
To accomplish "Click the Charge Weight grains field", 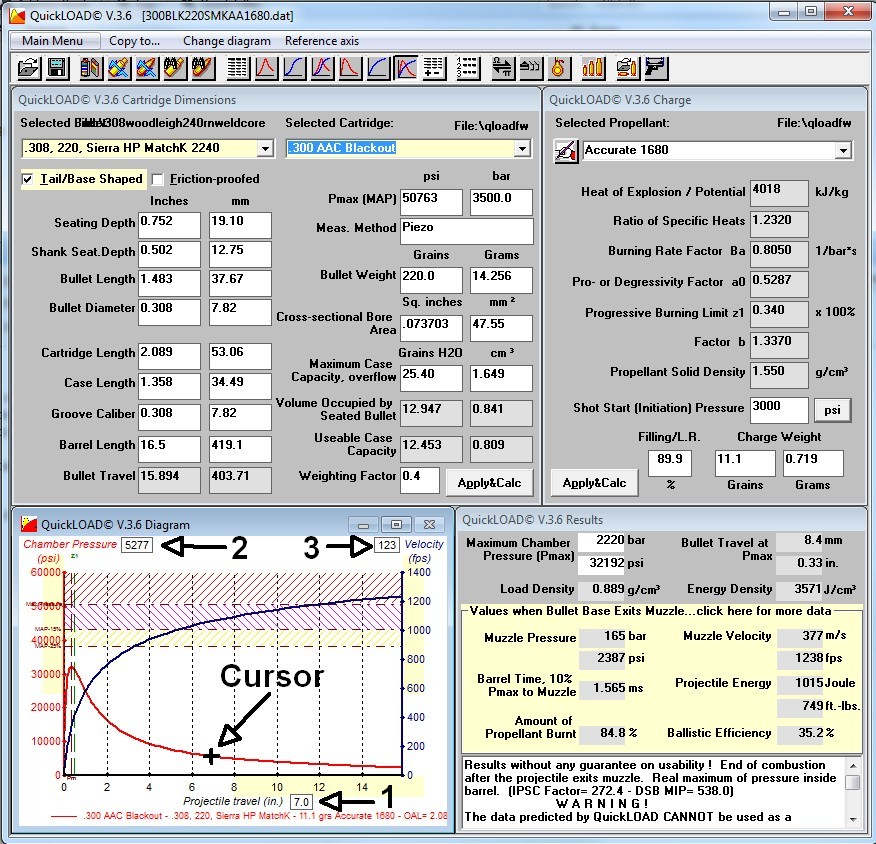I will pyautogui.click(x=745, y=463).
